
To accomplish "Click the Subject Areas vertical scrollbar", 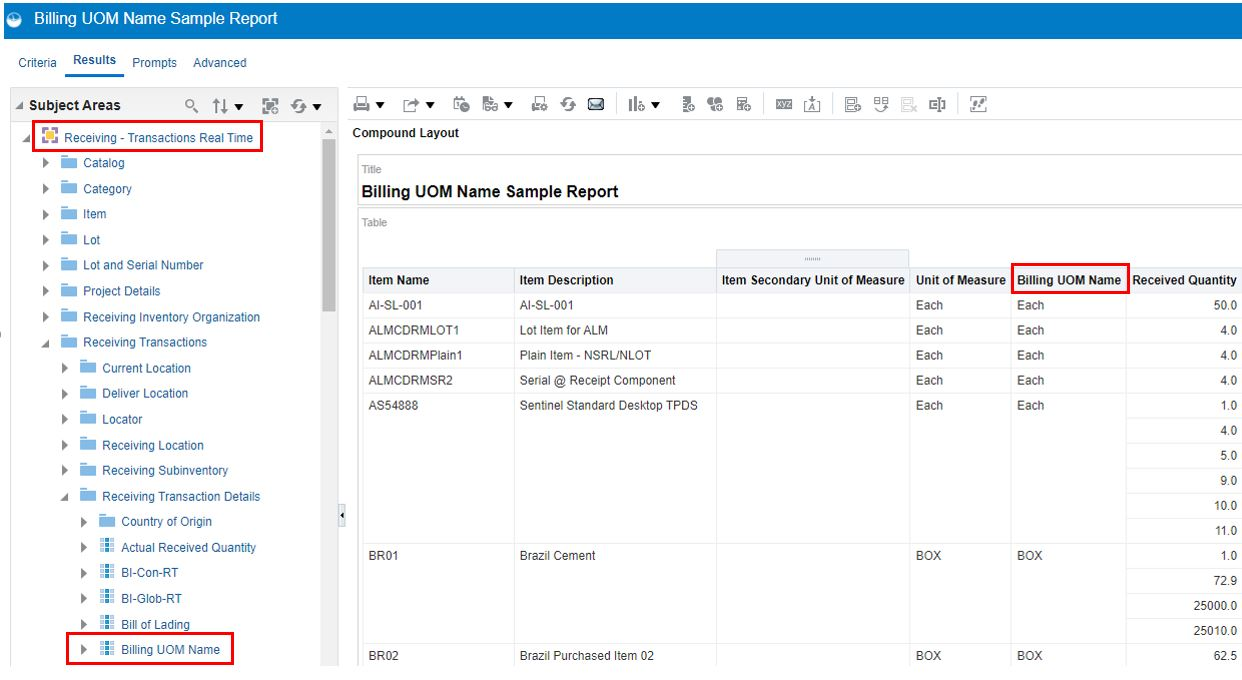I will 329,225.
